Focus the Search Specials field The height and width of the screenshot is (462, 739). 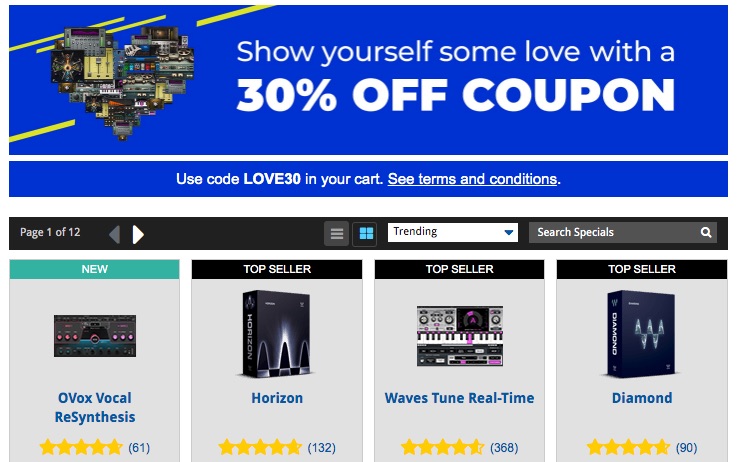point(622,232)
